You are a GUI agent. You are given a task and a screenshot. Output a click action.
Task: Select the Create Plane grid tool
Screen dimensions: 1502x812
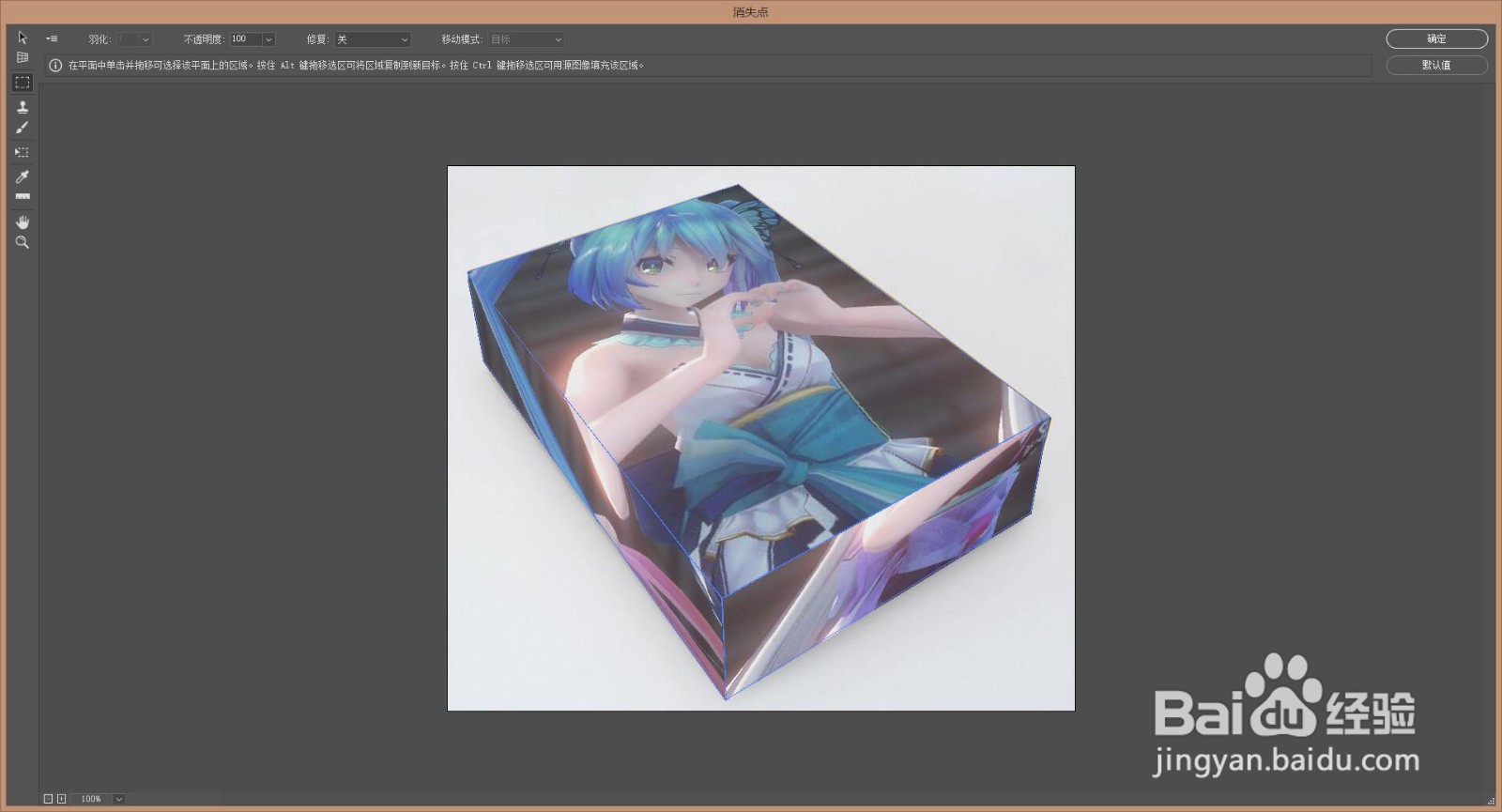coord(23,58)
